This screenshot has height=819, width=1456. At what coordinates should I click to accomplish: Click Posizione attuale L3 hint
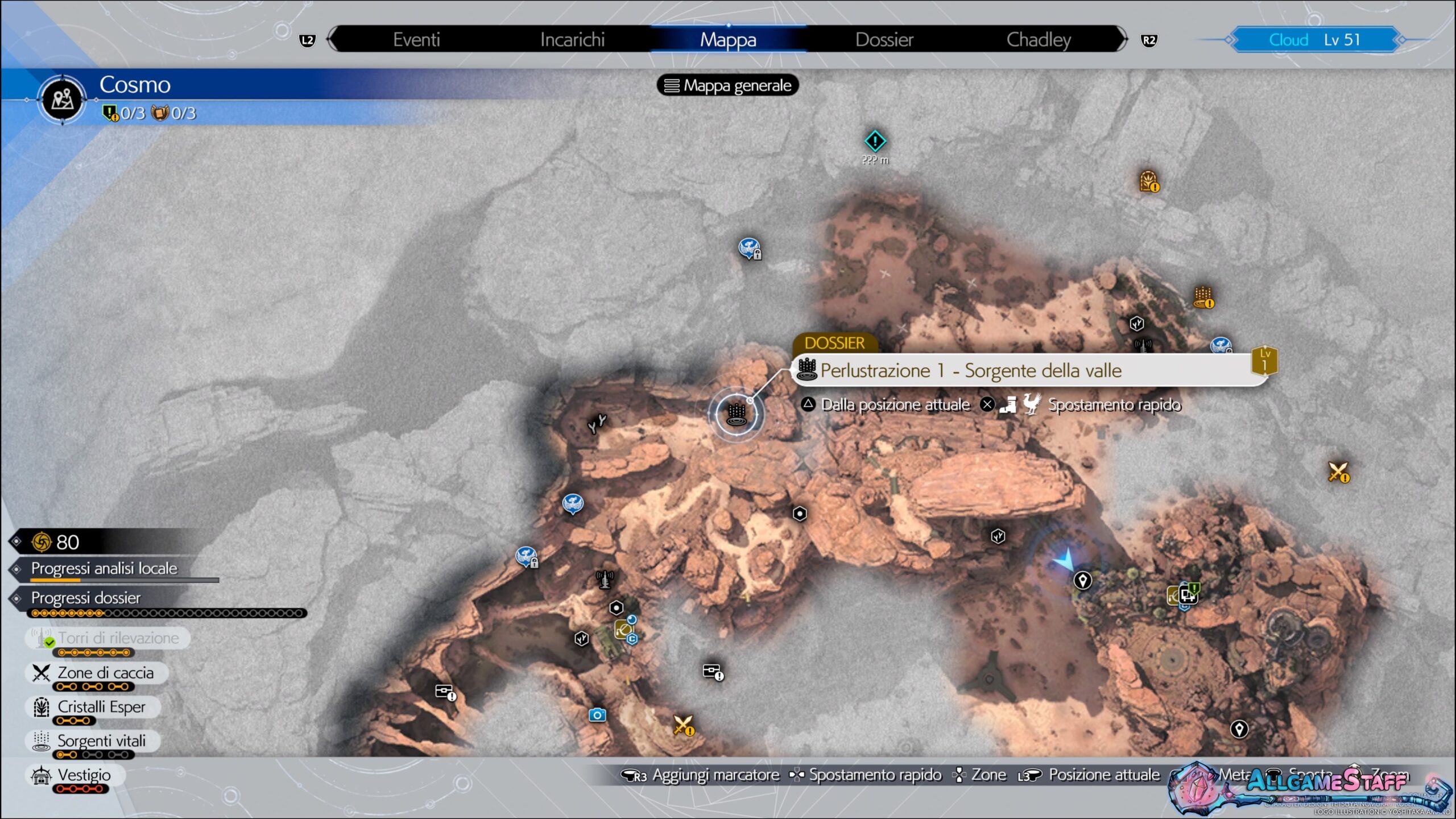[1089, 775]
